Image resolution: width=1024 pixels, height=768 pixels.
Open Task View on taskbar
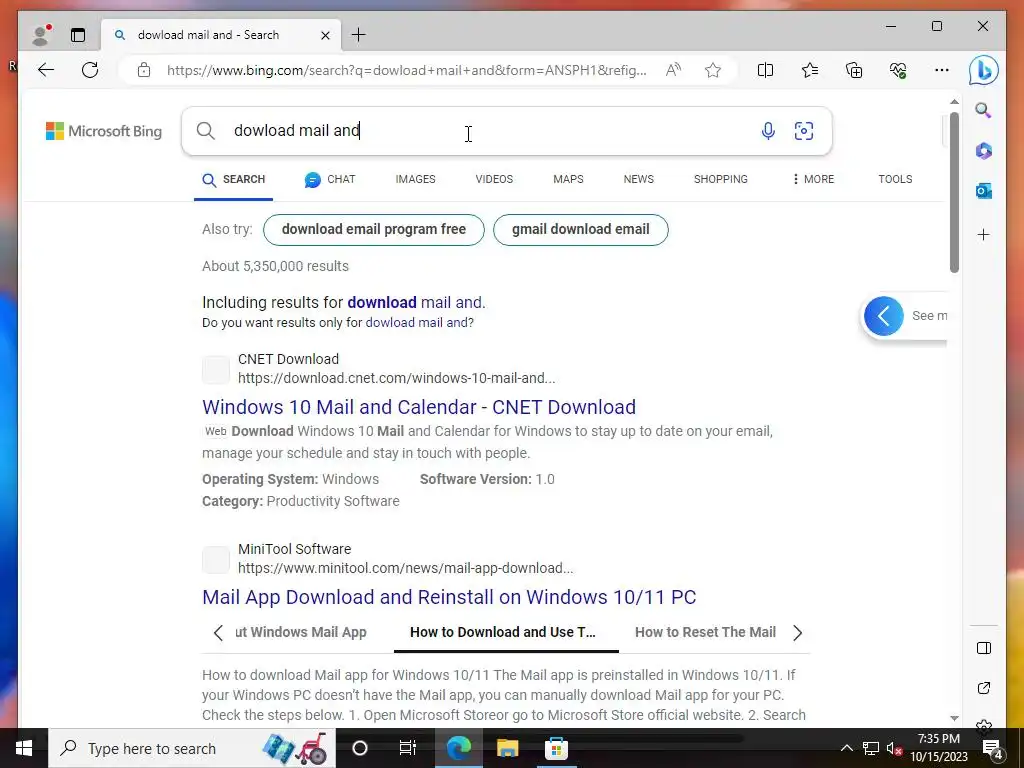pos(408,748)
